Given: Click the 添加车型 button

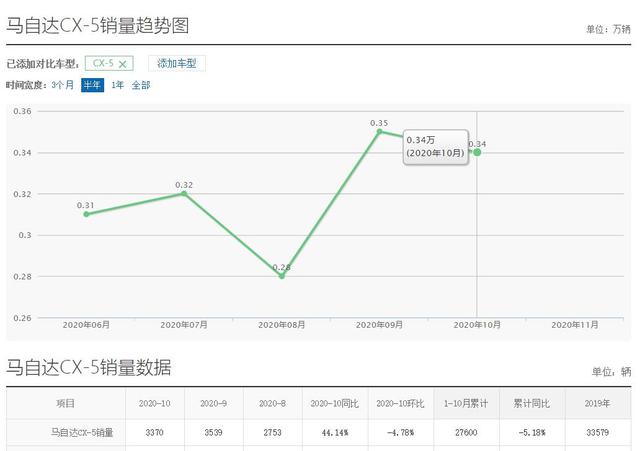Looking at the screenshot, I should (177, 63).
